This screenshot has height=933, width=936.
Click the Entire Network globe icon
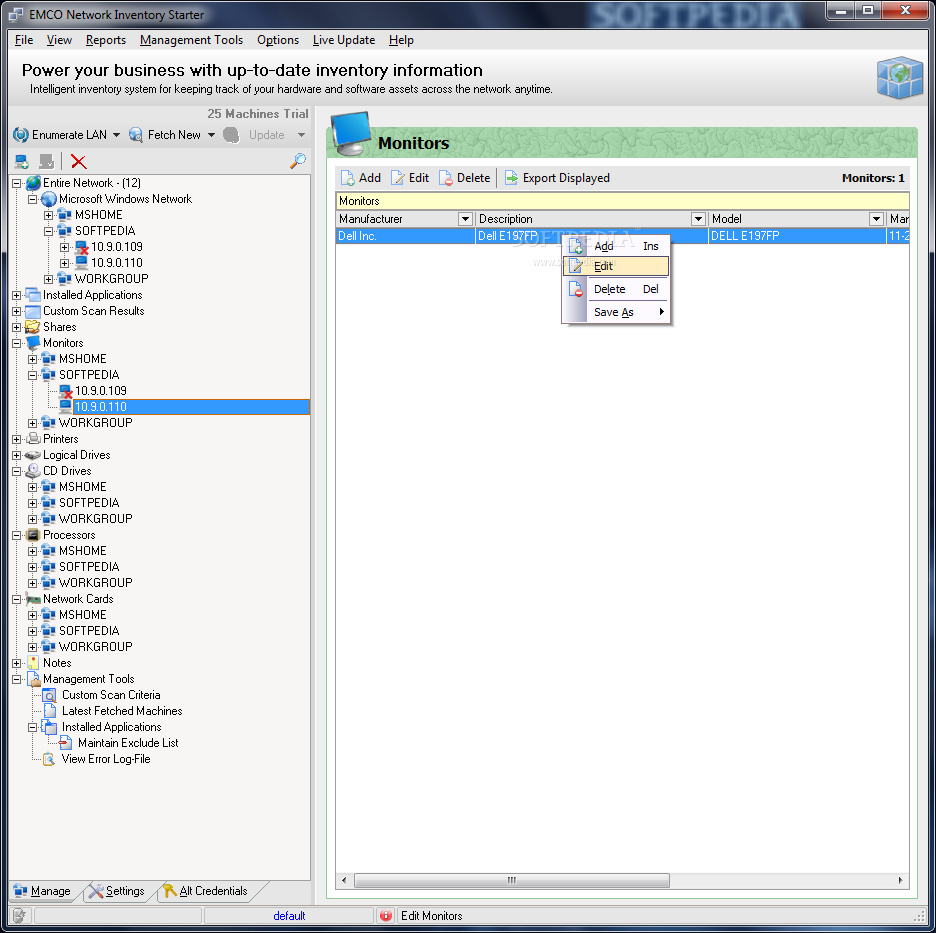tap(33, 183)
